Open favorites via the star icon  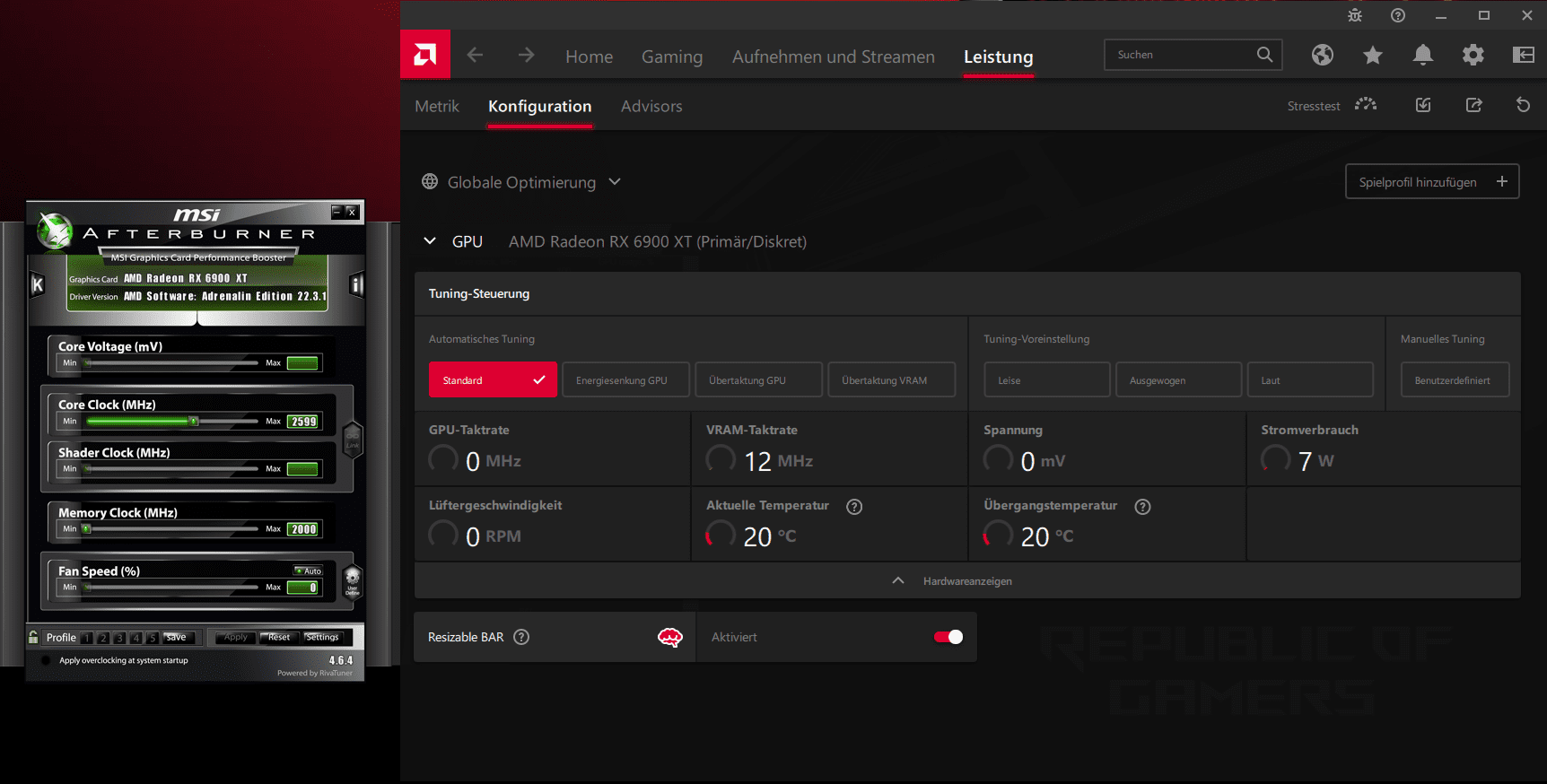click(1372, 55)
